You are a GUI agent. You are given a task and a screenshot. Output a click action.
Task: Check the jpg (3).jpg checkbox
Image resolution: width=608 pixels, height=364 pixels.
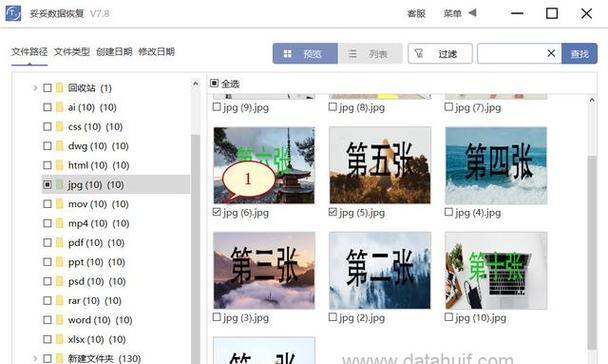pos(217,317)
